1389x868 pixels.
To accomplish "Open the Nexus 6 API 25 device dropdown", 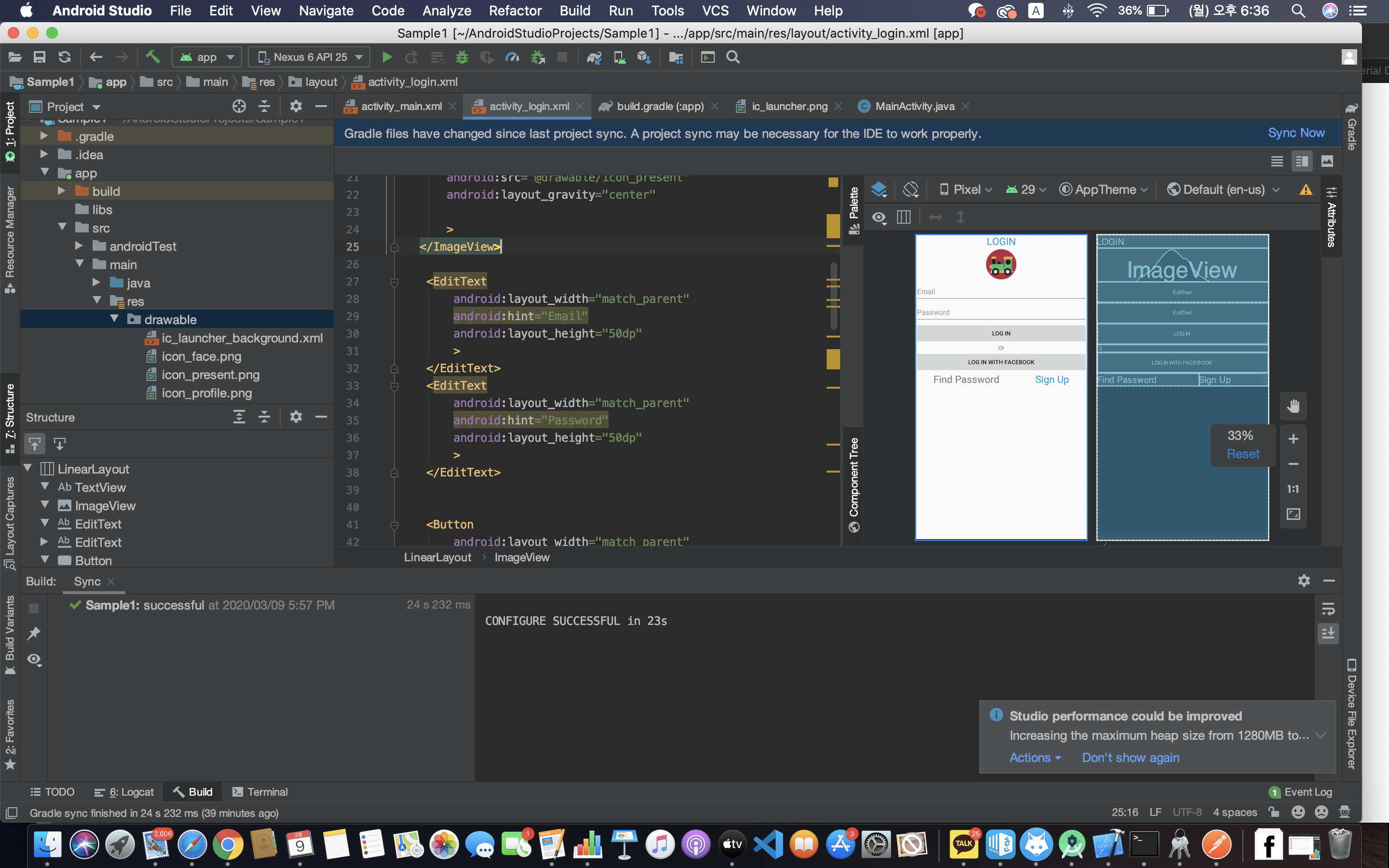I will point(310,57).
